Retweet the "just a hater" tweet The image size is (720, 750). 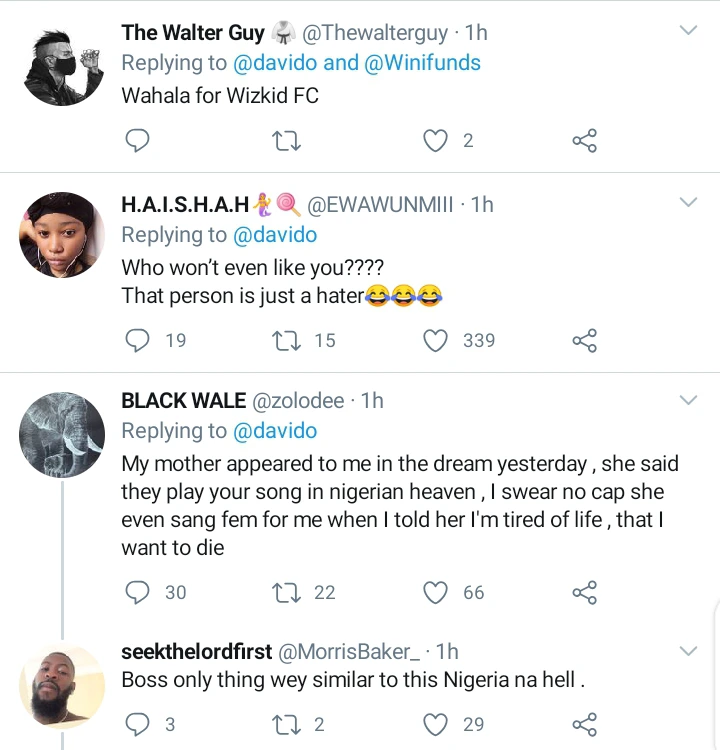(x=287, y=341)
